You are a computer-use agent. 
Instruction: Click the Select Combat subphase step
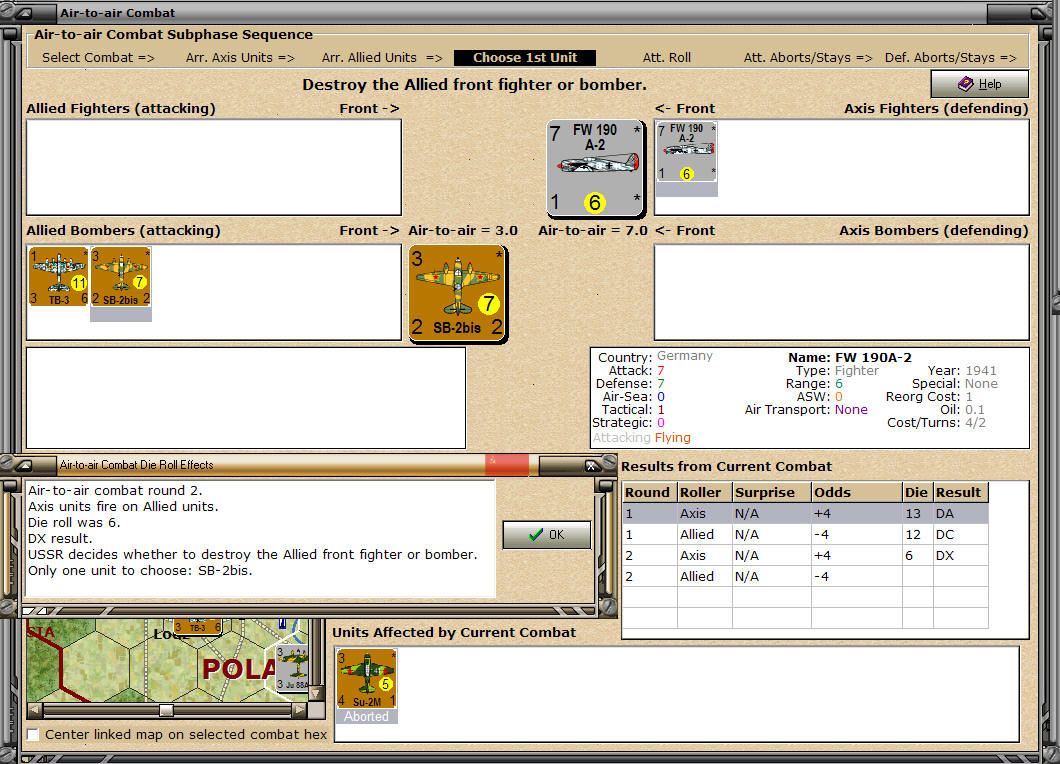tap(98, 57)
